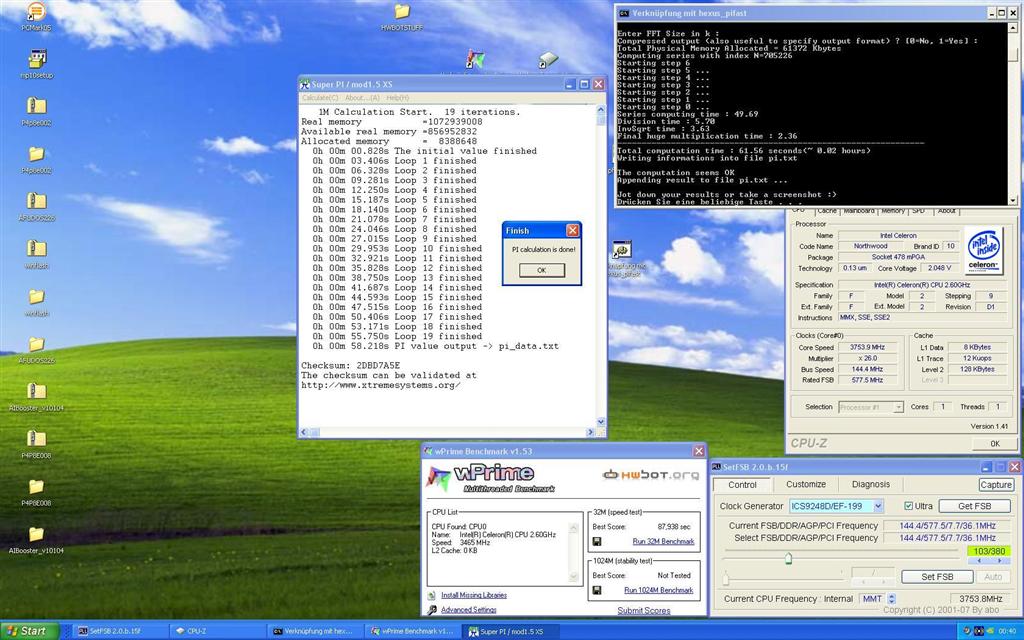Select the AIBooster_v10104 zip archive icon
1024x640 pixels.
coord(37,392)
